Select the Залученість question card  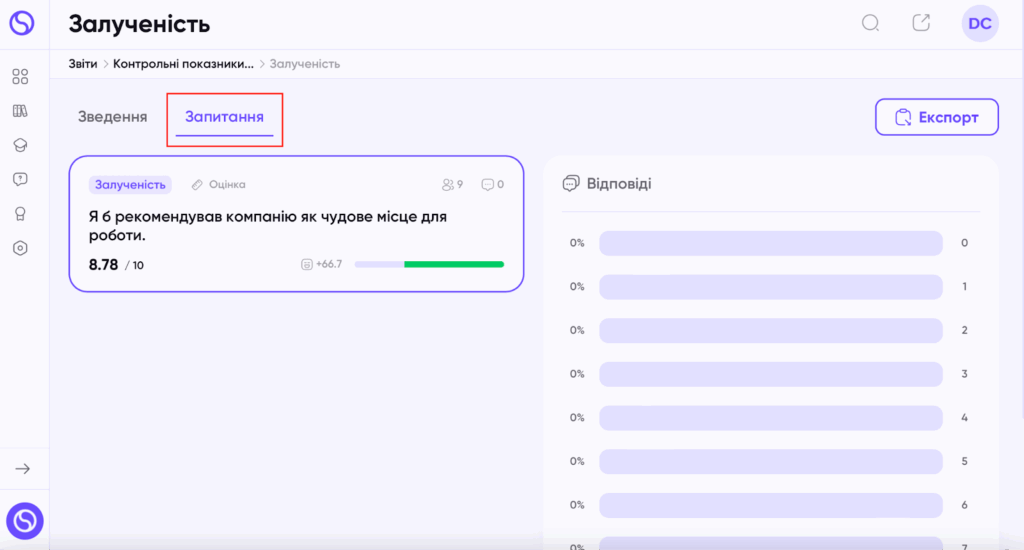coord(296,224)
